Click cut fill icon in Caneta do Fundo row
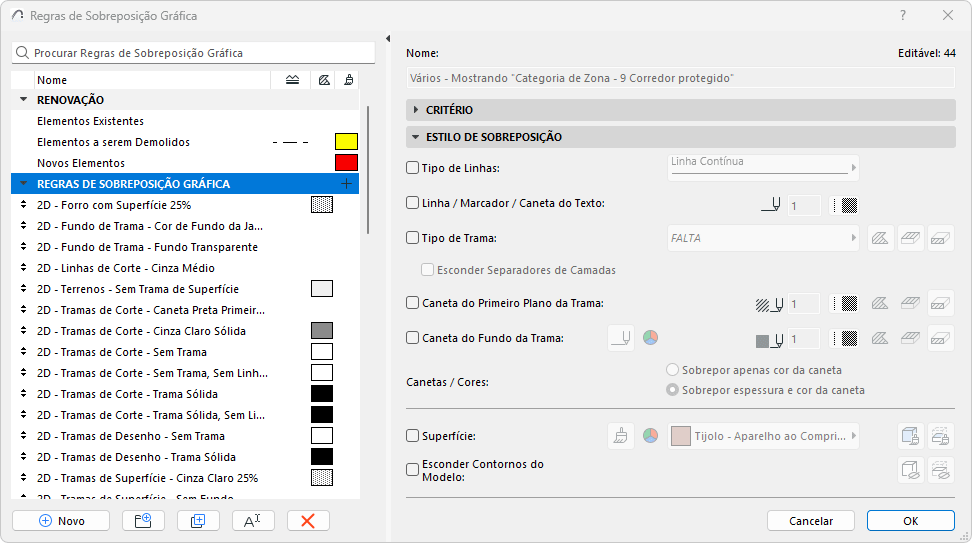The width and height of the screenshot is (972, 543). point(880,338)
